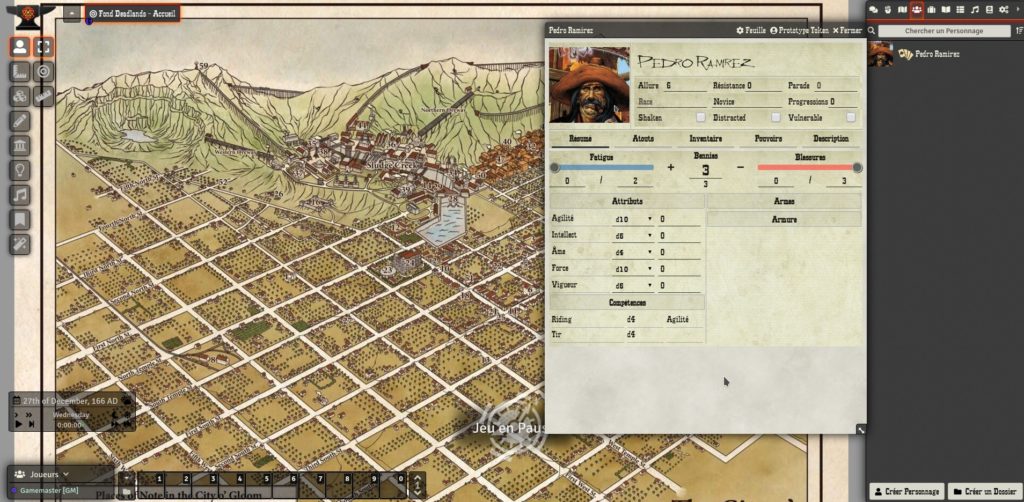The width and height of the screenshot is (1024, 502).
Task: Switch to the Atouts tab
Action: pyautogui.click(x=643, y=139)
